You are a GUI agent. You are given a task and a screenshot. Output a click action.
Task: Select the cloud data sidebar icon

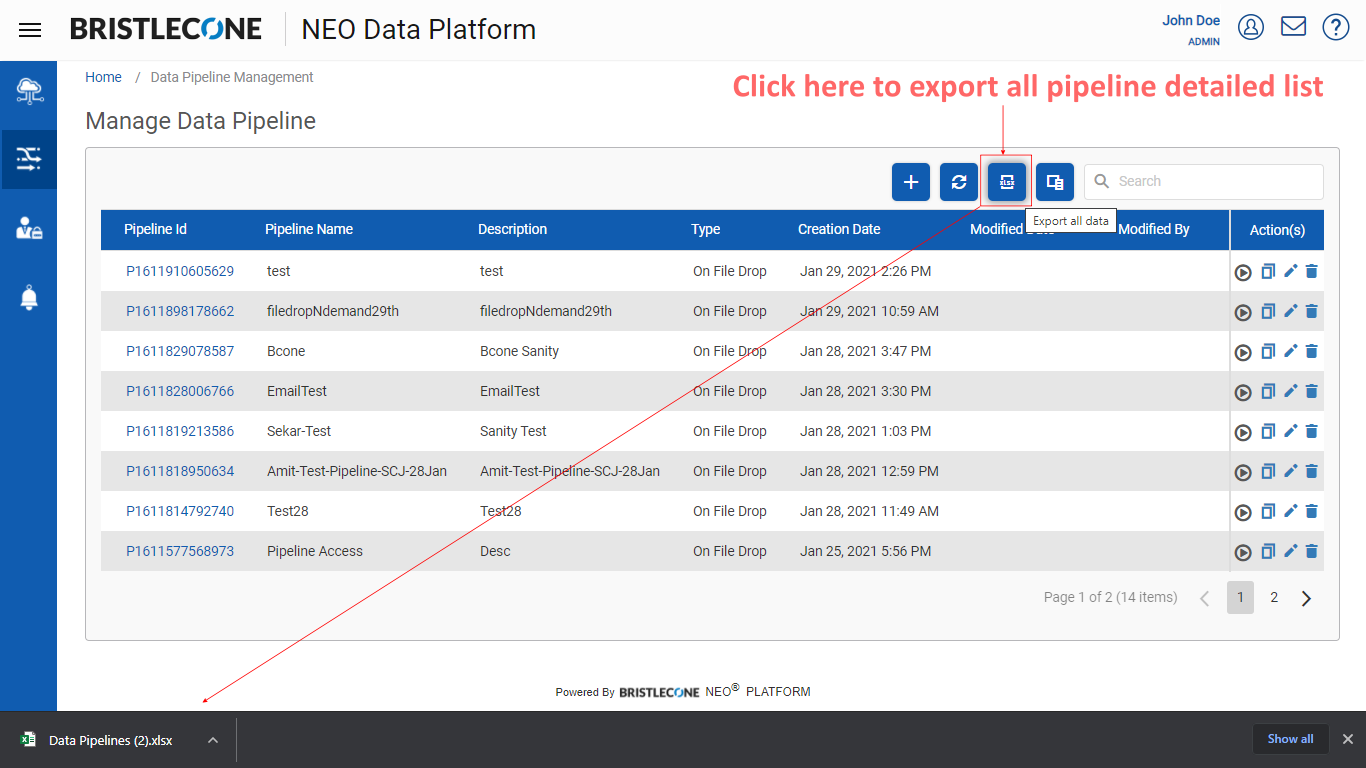(29, 93)
